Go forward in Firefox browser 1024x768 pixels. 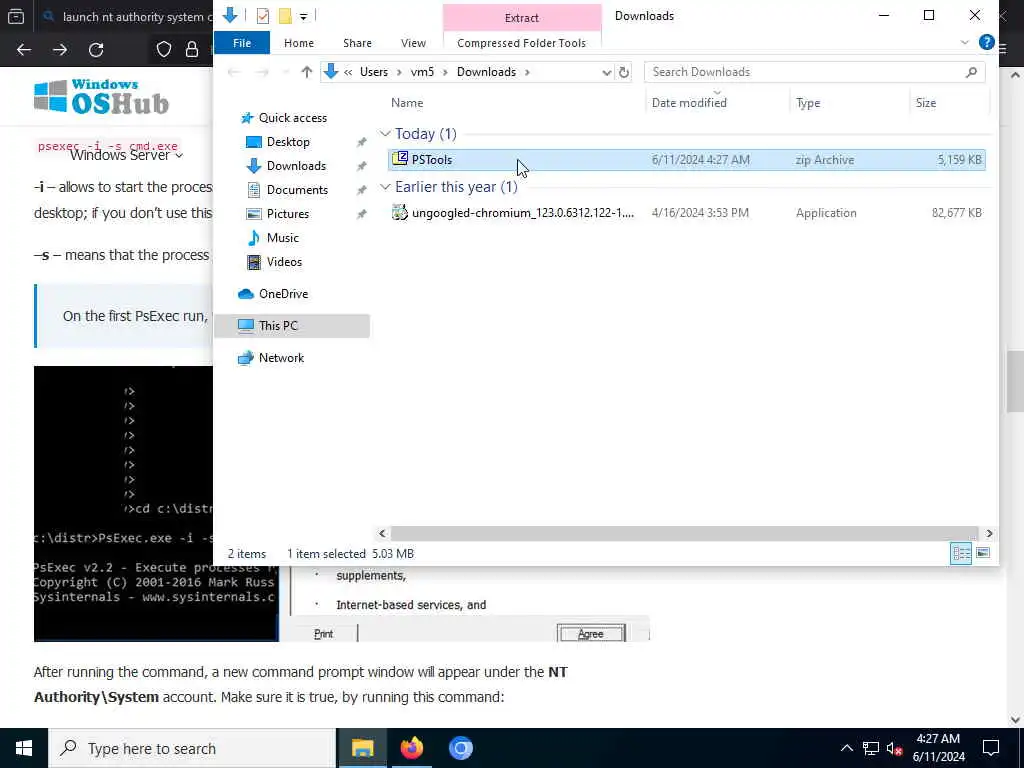click(60, 50)
